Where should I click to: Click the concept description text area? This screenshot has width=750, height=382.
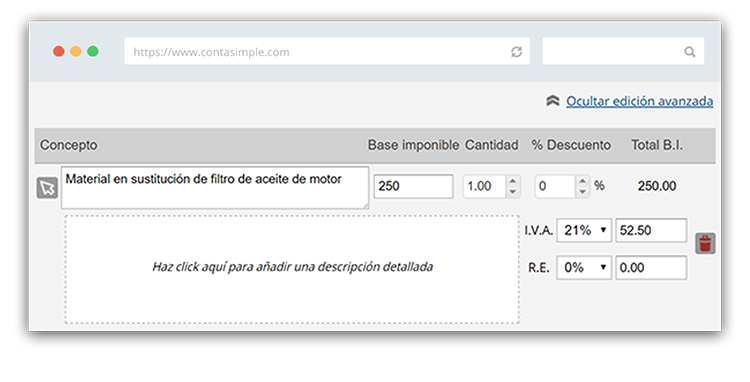pos(215,187)
